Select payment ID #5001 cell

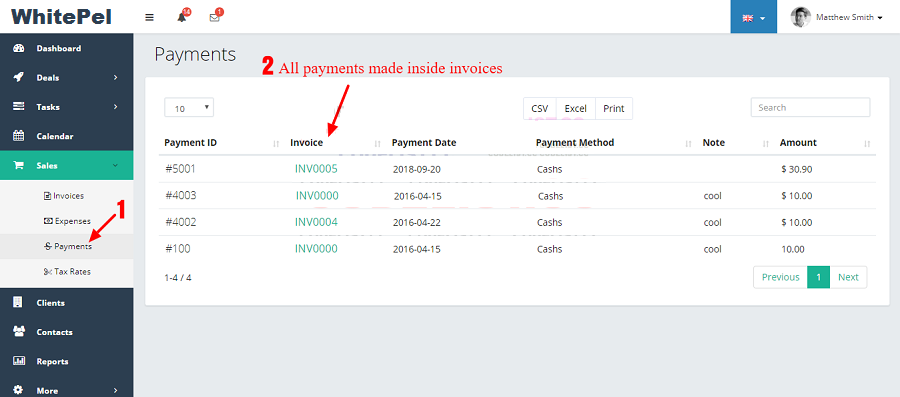(181, 169)
